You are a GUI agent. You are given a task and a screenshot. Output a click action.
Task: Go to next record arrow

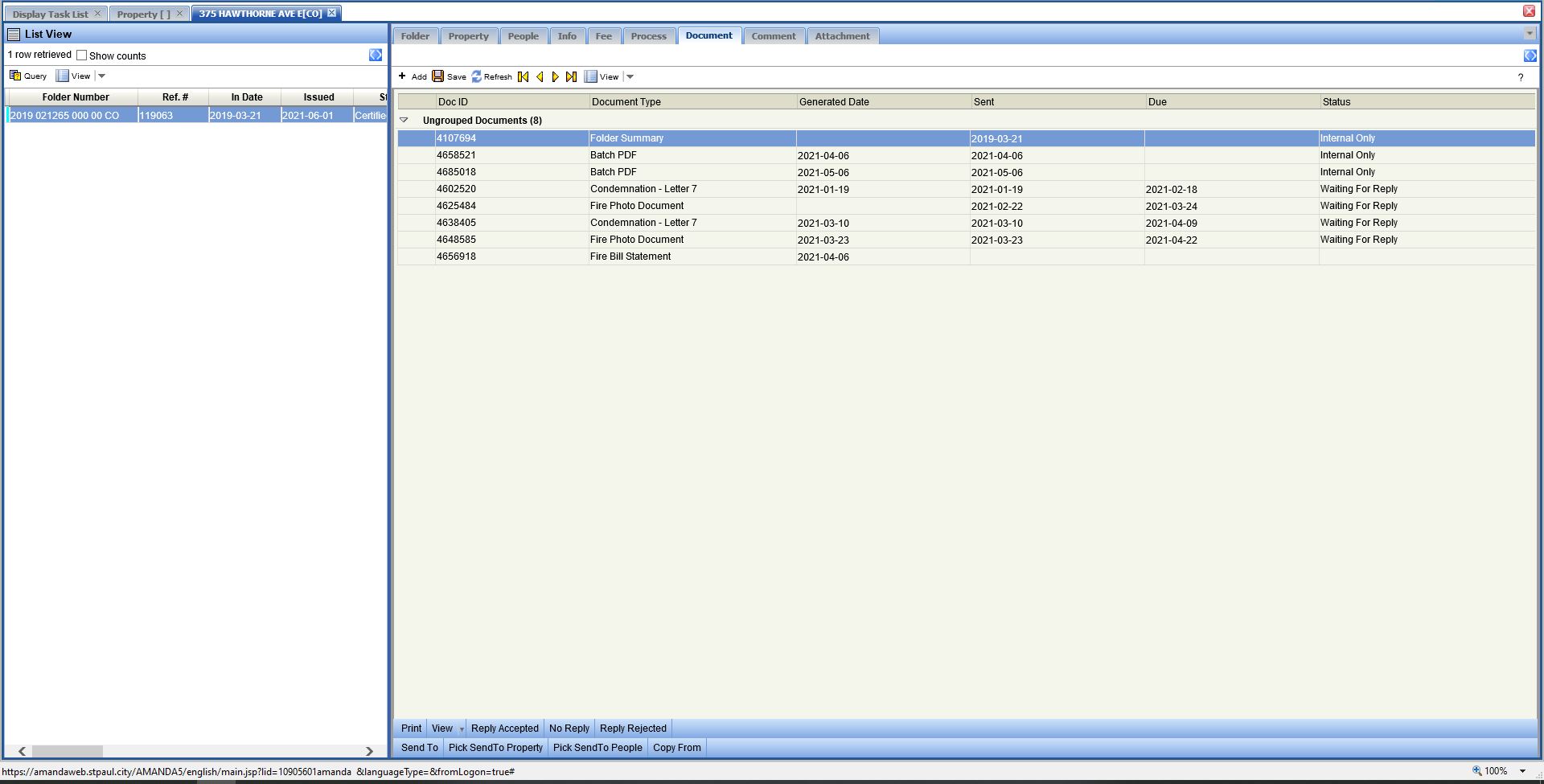click(x=555, y=76)
